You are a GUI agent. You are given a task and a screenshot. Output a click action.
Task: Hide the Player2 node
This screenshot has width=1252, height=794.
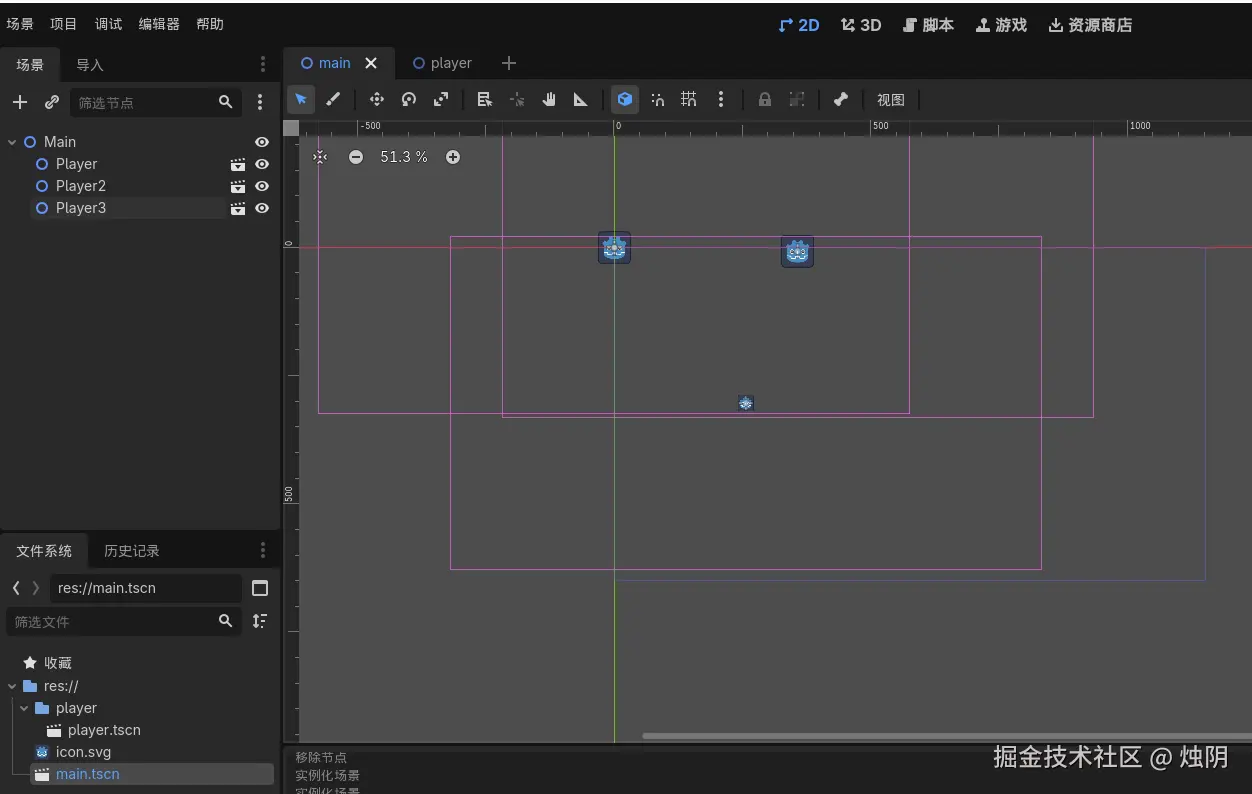(262, 186)
